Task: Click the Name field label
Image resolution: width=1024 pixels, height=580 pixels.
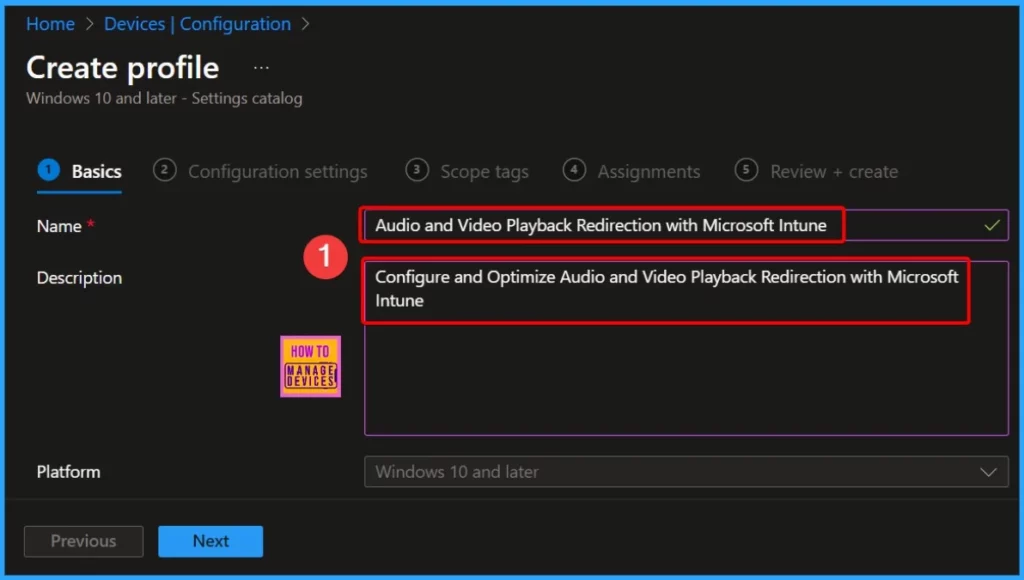Action: coord(59,226)
